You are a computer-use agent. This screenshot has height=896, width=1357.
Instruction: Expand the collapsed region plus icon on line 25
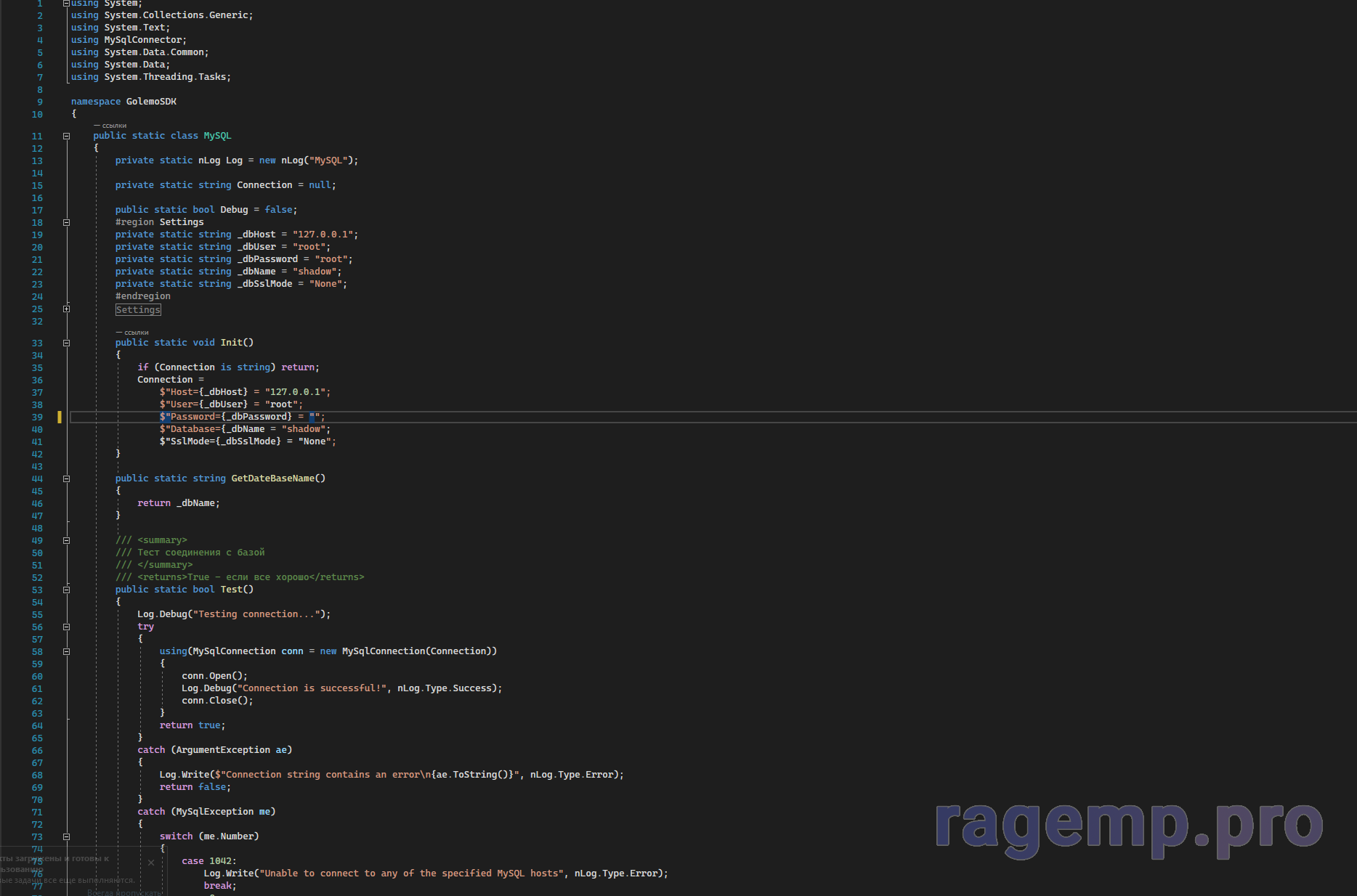pos(66,309)
